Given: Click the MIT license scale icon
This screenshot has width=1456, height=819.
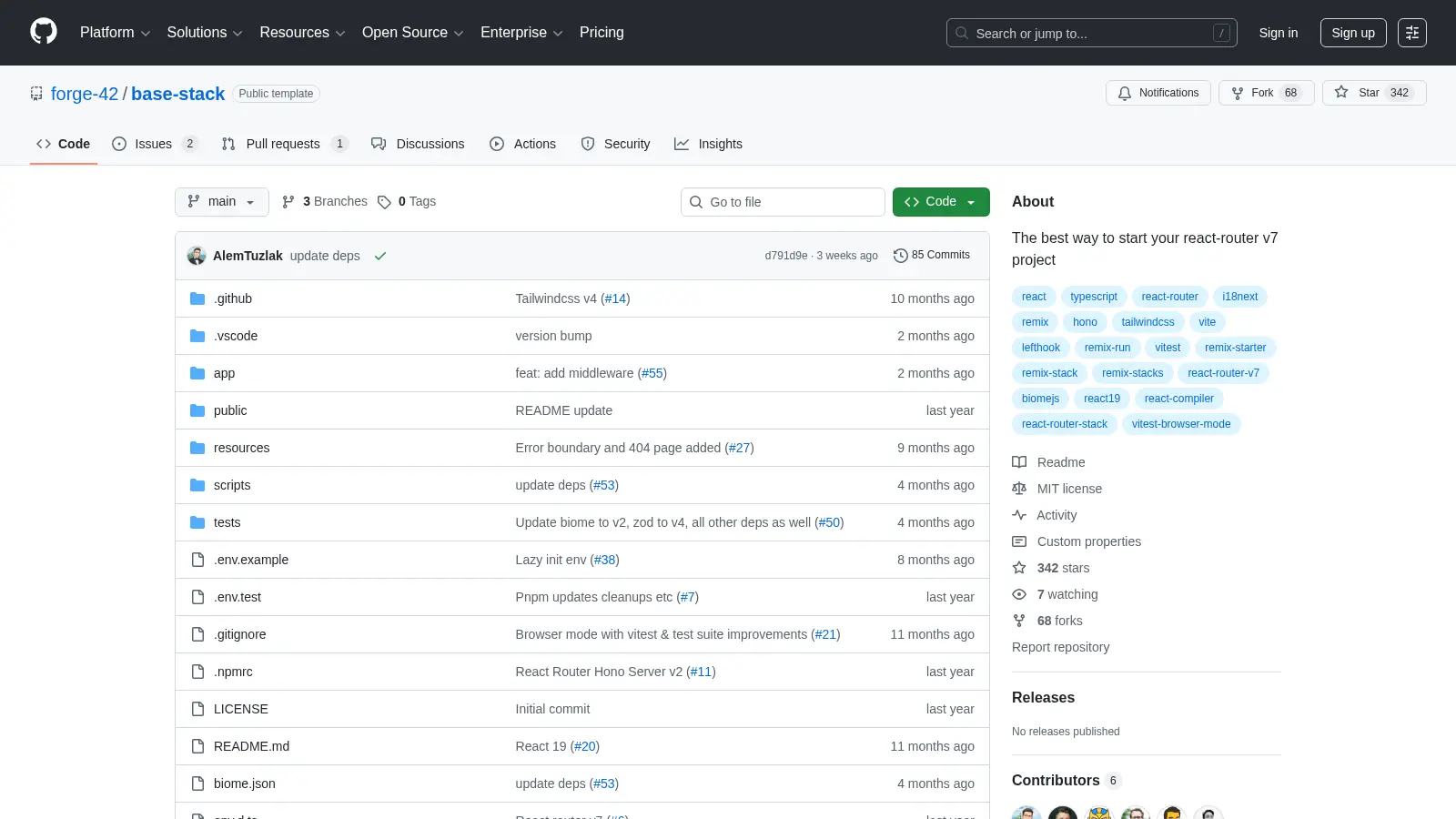Looking at the screenshot, I should tap(1019, 489).
